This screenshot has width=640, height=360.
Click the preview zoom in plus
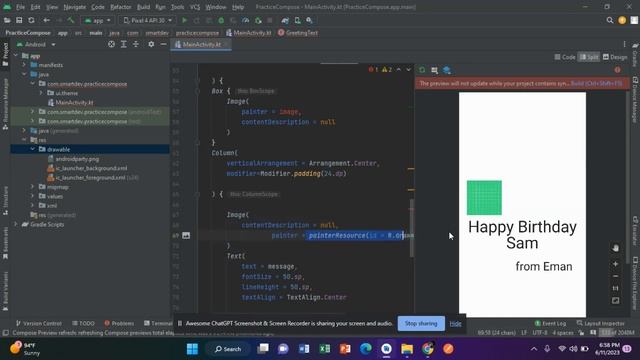(615, 264)
